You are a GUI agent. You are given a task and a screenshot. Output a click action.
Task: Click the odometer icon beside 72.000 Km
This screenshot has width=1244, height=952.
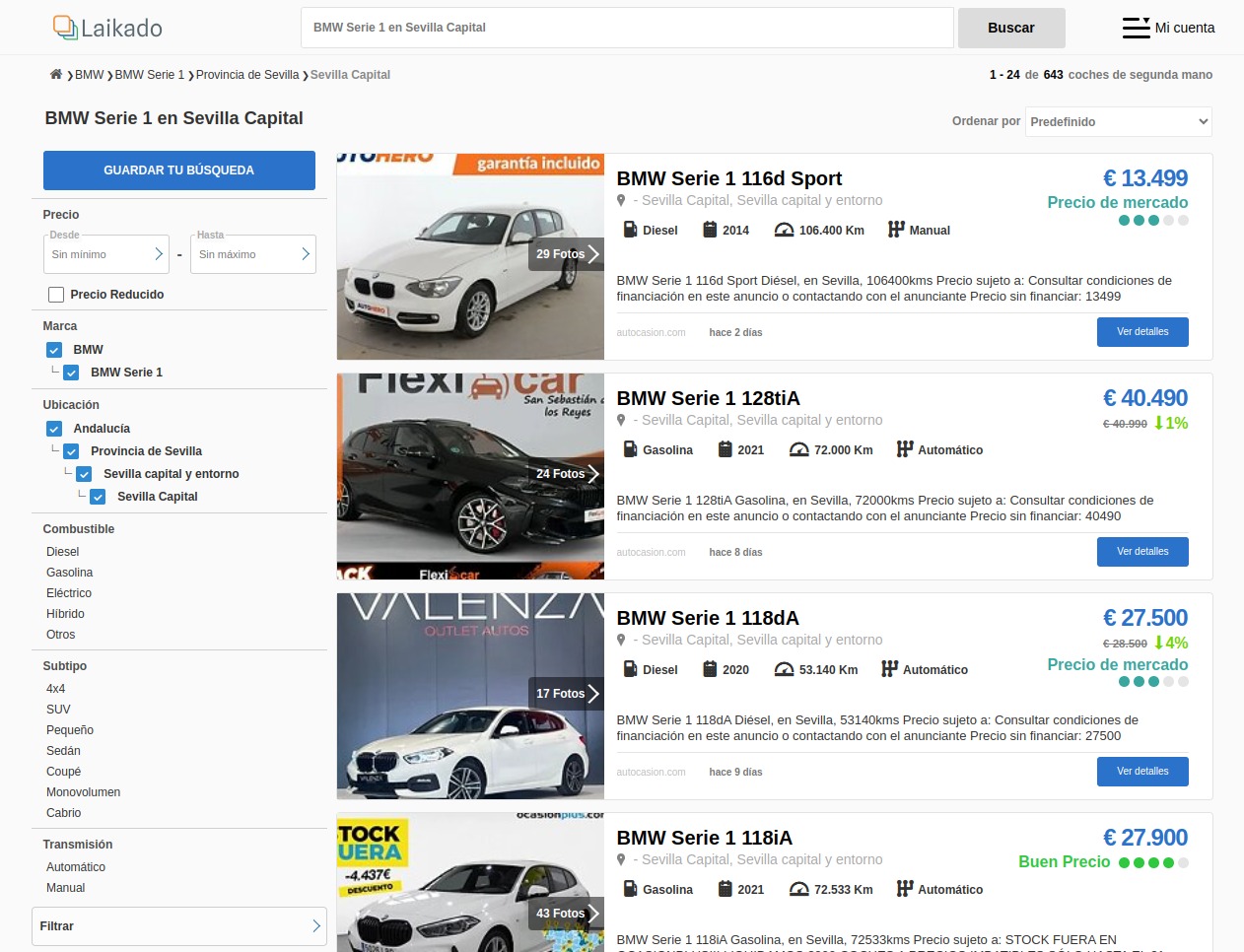(x=799, y=450)
